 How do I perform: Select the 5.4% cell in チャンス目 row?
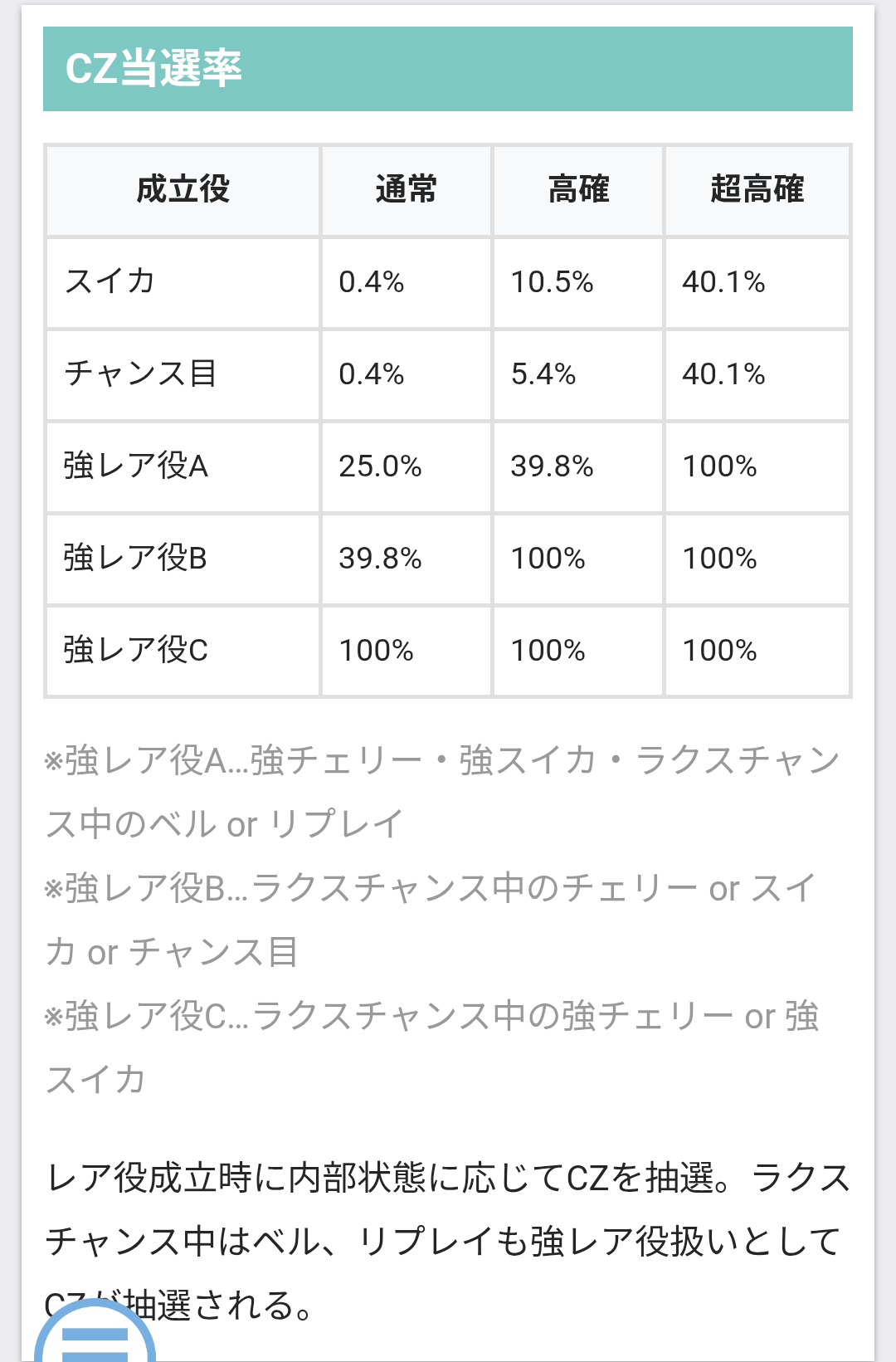coord(543,374)
